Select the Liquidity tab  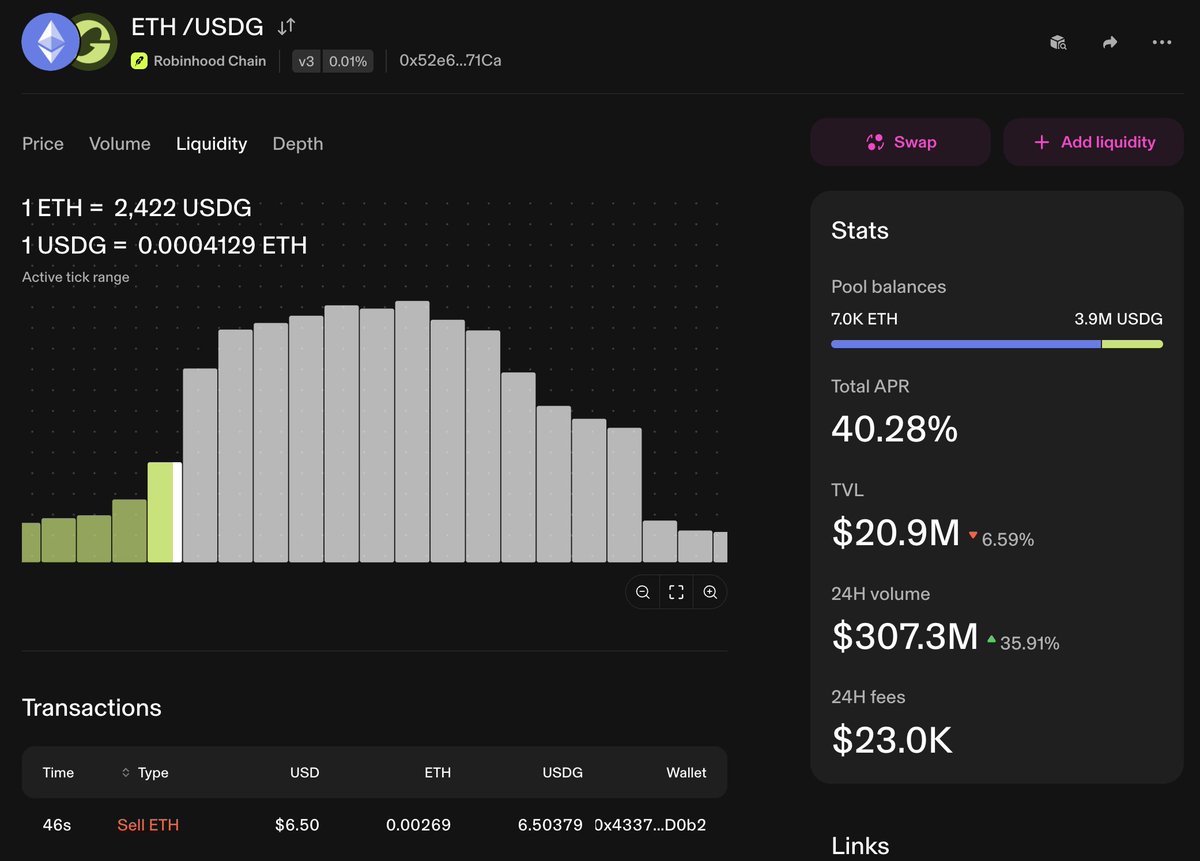coord(211,144)
